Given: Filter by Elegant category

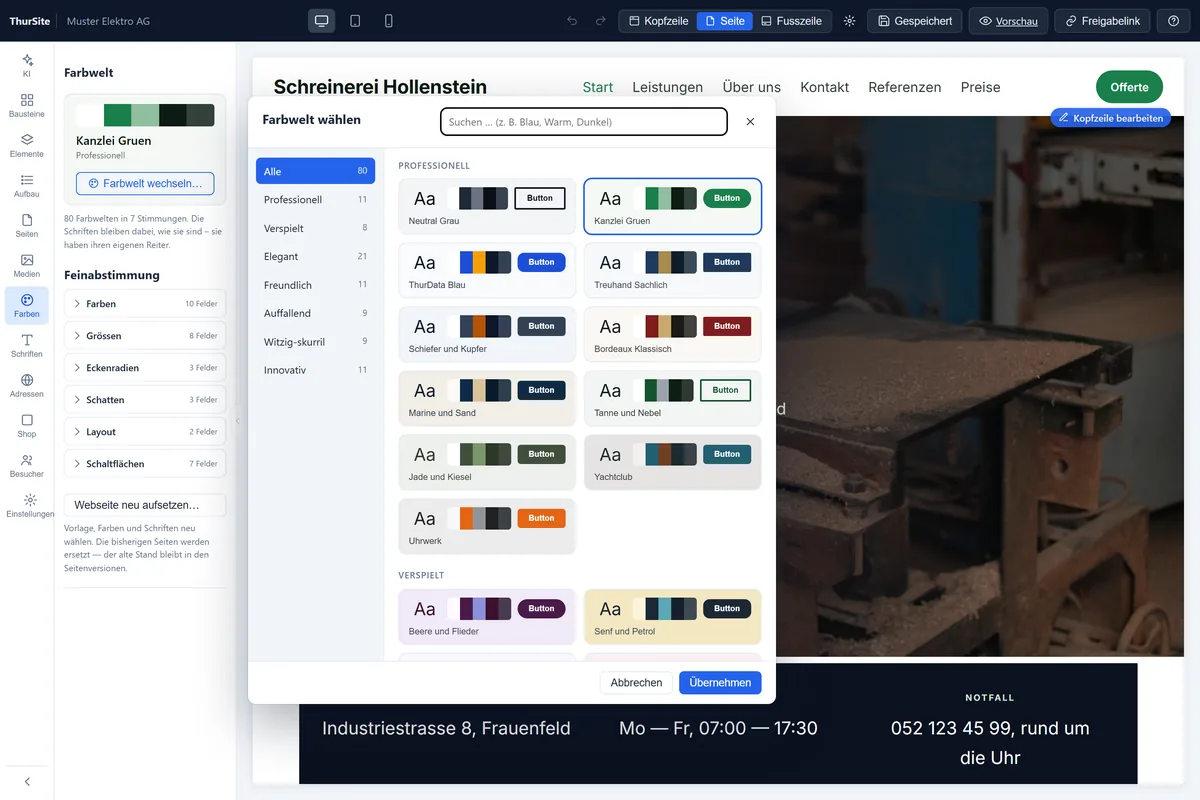Looking at the screenshot, I should (315, 257).
